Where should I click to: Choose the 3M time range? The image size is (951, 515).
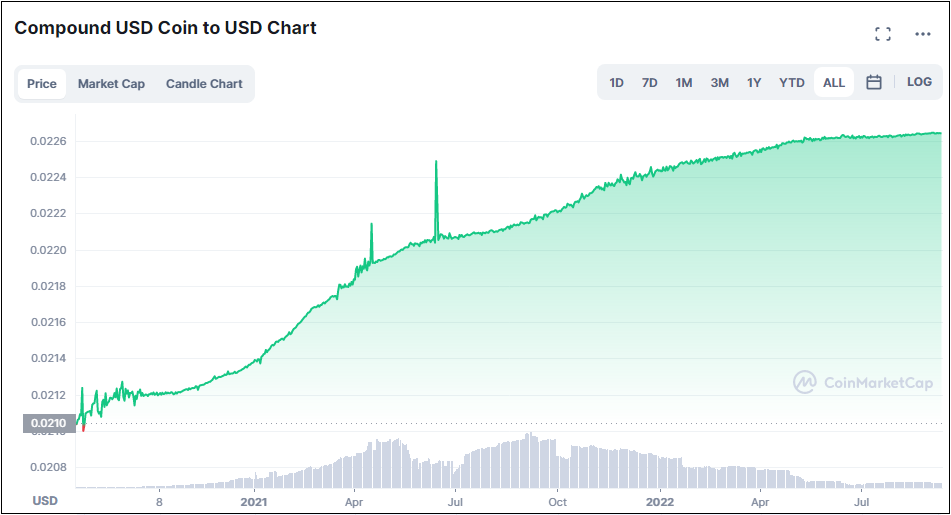(x=720, y=83)
